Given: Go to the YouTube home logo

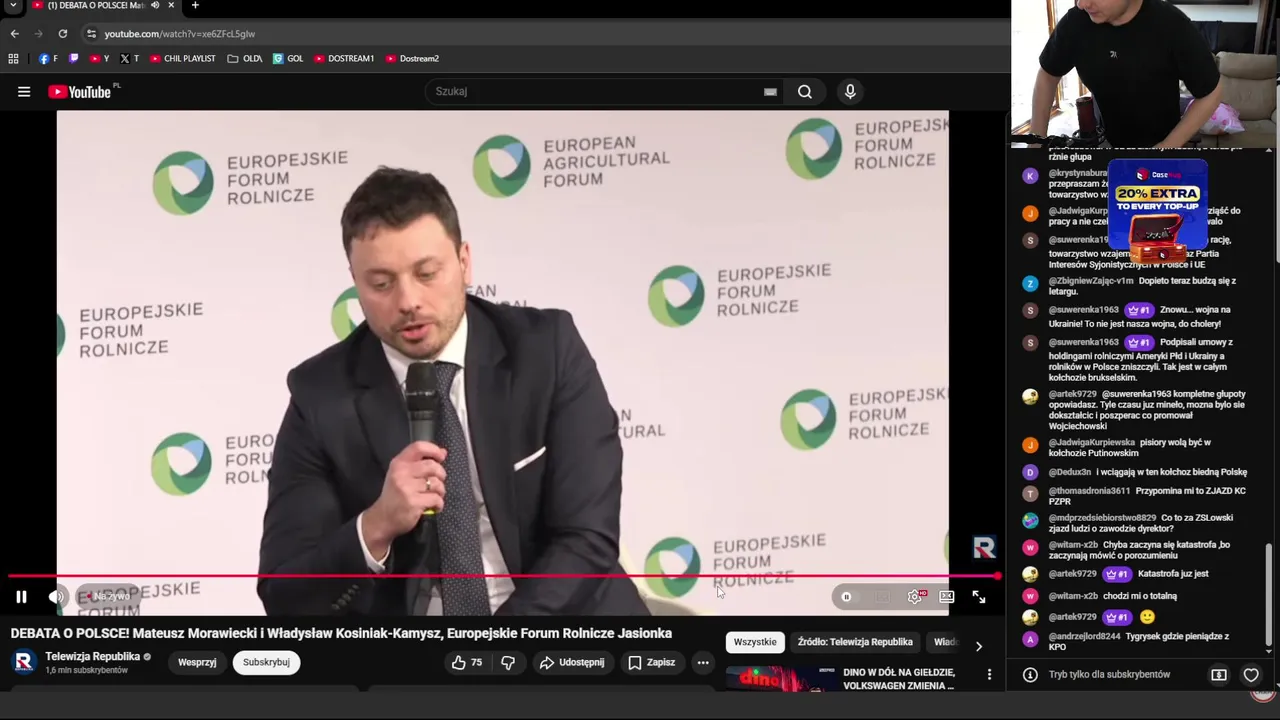Looking at the screenshot, I should pyautogui.click(x=79, y=92).
